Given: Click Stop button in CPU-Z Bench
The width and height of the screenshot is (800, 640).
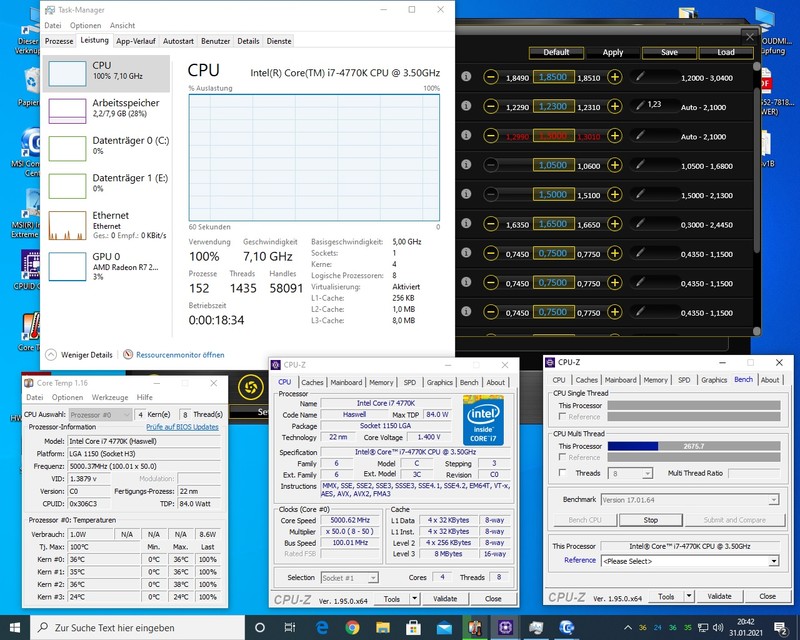Looking at the screenshot, I should (651, 520).
